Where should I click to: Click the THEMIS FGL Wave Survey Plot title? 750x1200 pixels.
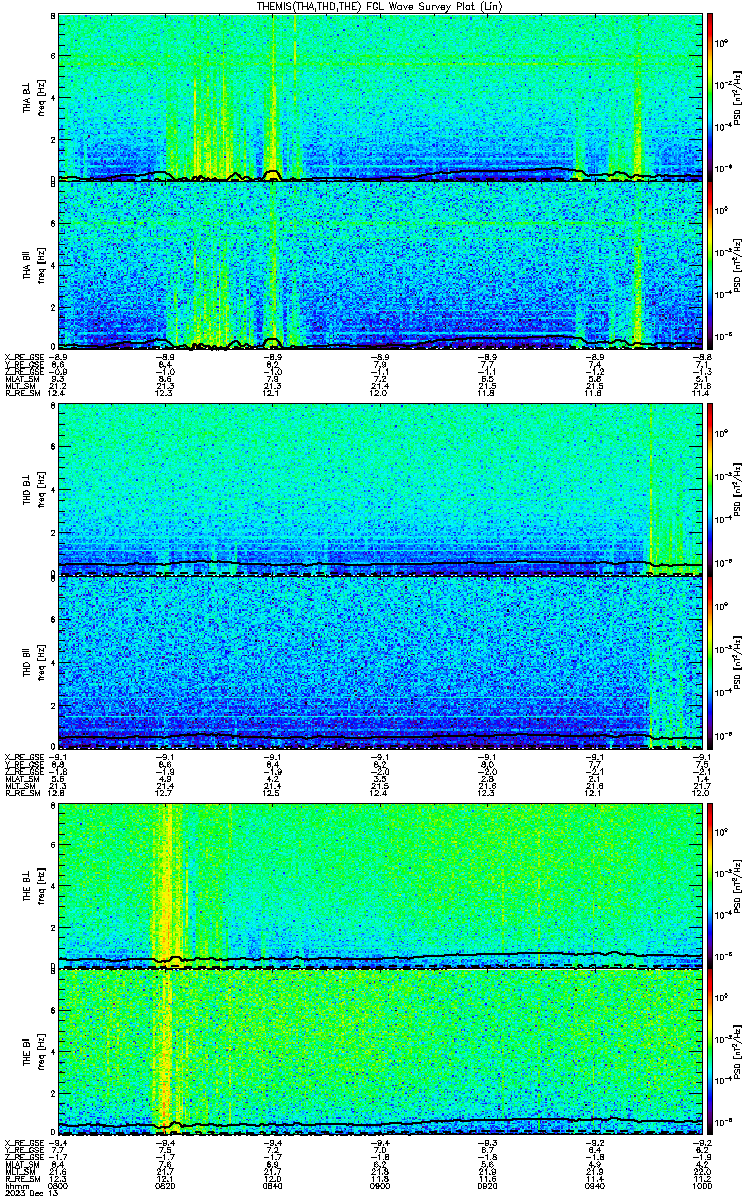(375, 5)
